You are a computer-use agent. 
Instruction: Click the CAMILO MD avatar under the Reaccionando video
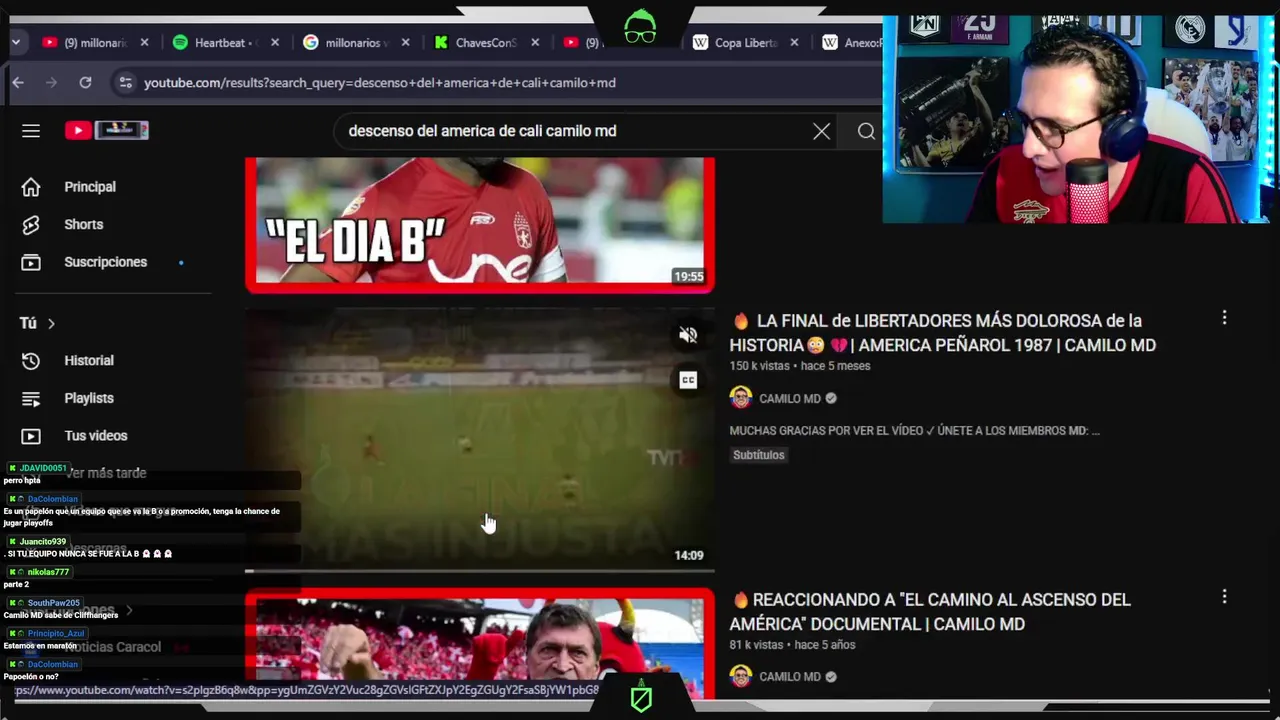[x=741, y=677]
